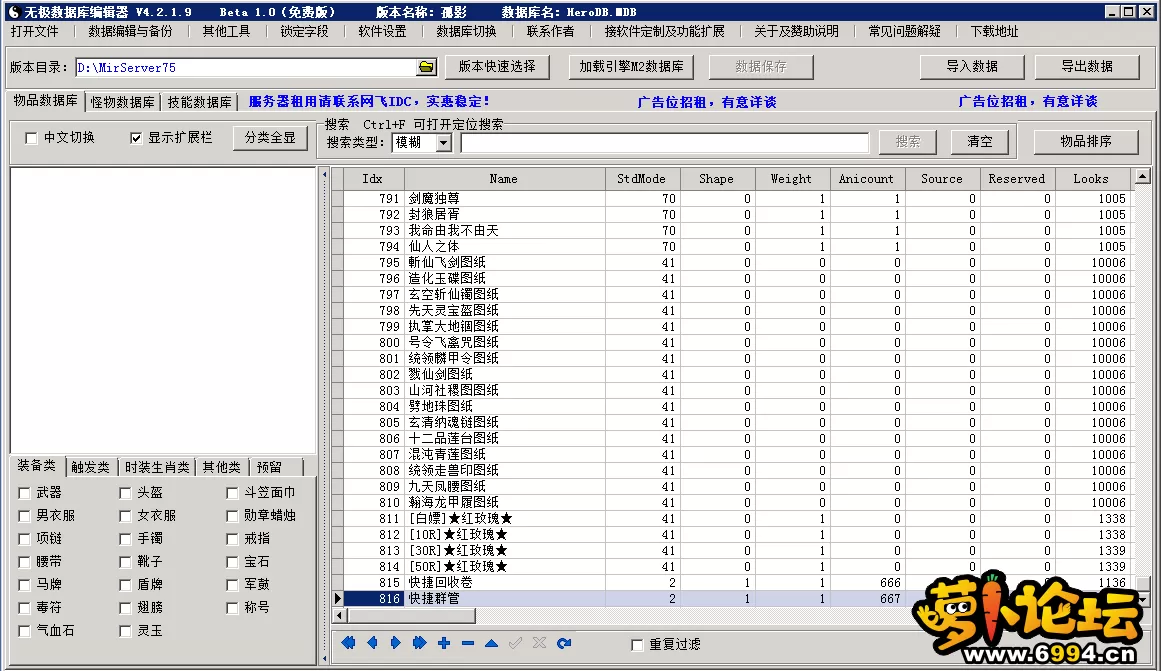Jump to first record in navigator
This screenshot has width=1161, height=671.
coord(348,643)
